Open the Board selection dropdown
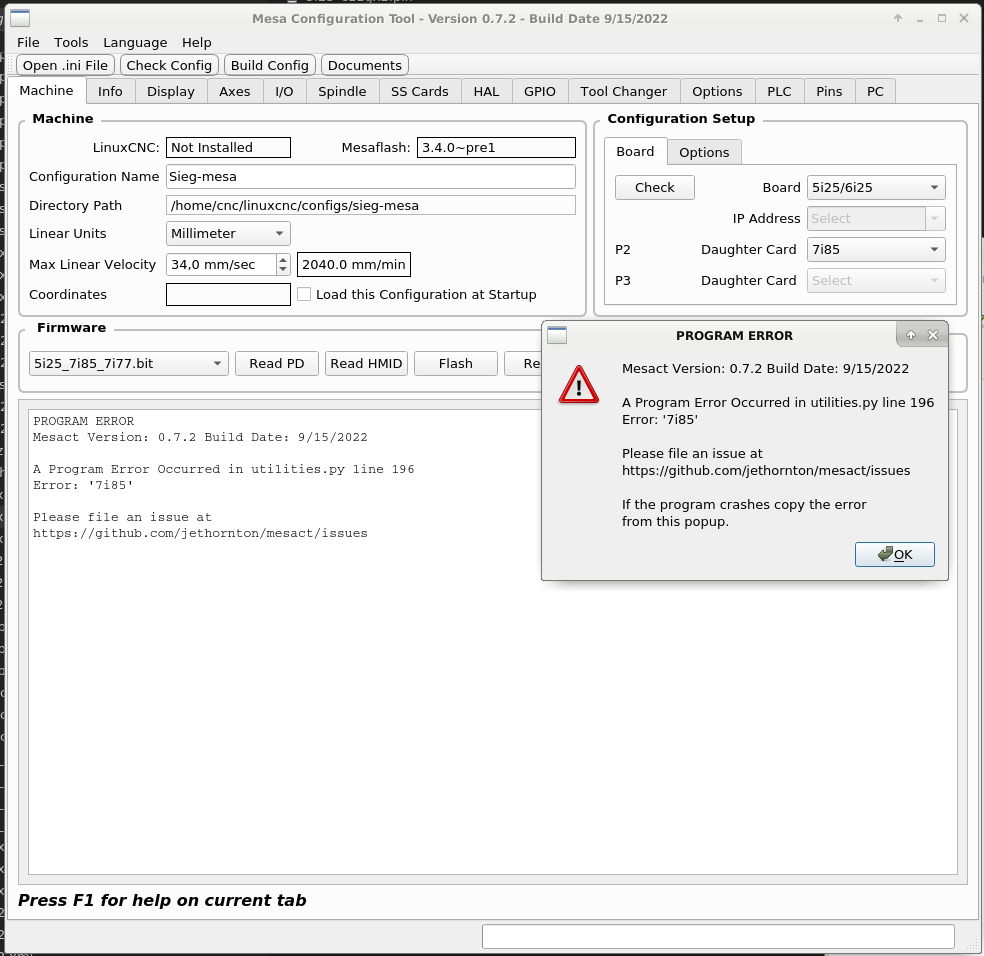Screen dimensions: 984x956 pyautogui.click(x=876, y=188)
